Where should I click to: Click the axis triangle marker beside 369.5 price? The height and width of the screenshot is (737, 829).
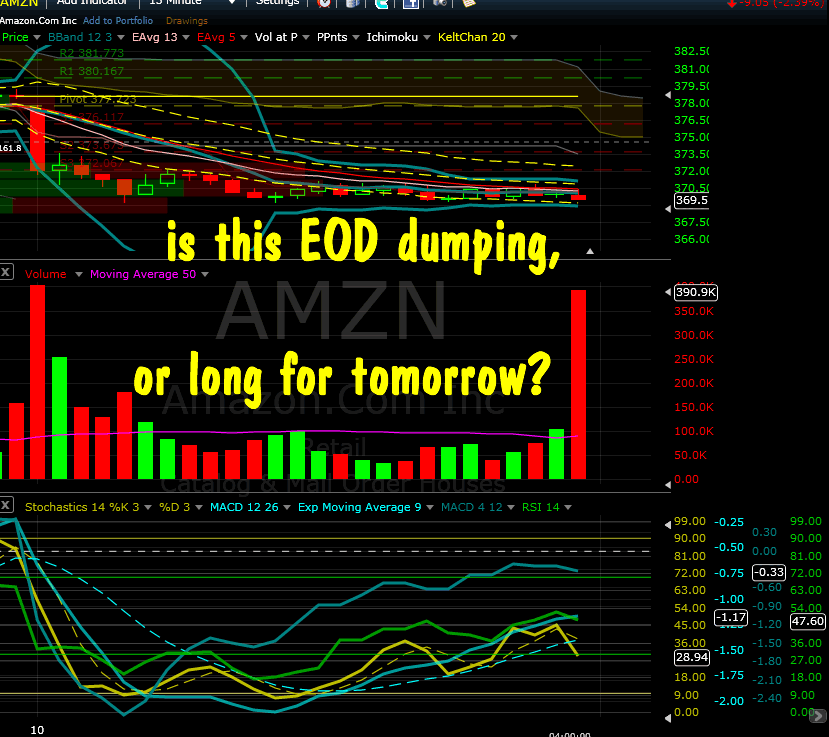click(668, 209)
